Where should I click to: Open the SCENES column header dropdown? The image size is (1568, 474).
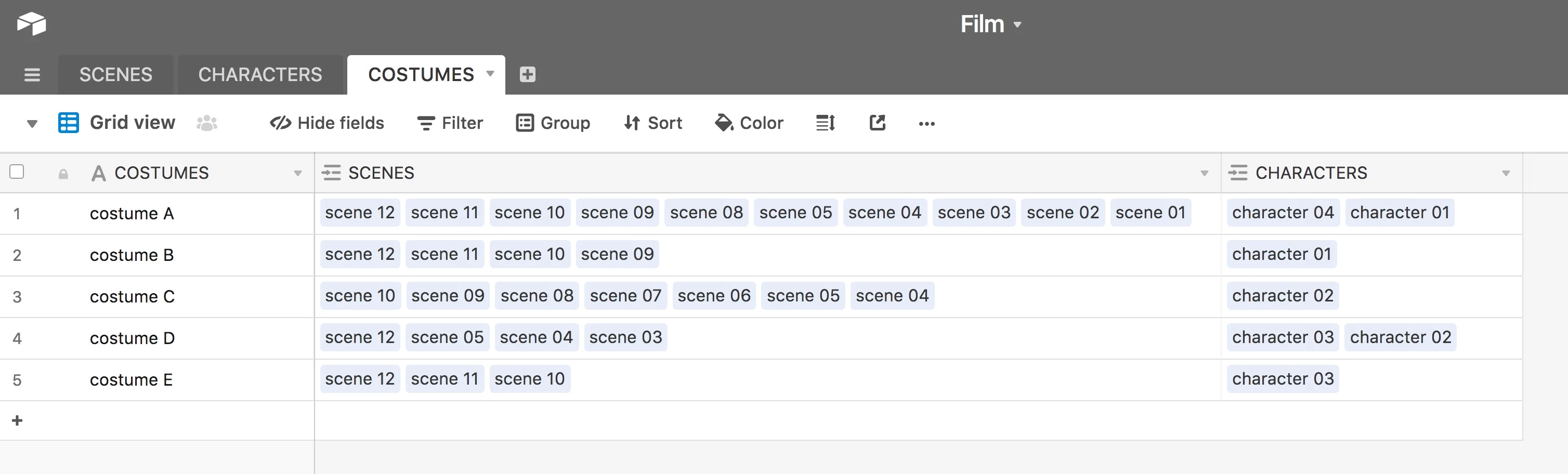pyautogui.click(x=1204, y=174)
